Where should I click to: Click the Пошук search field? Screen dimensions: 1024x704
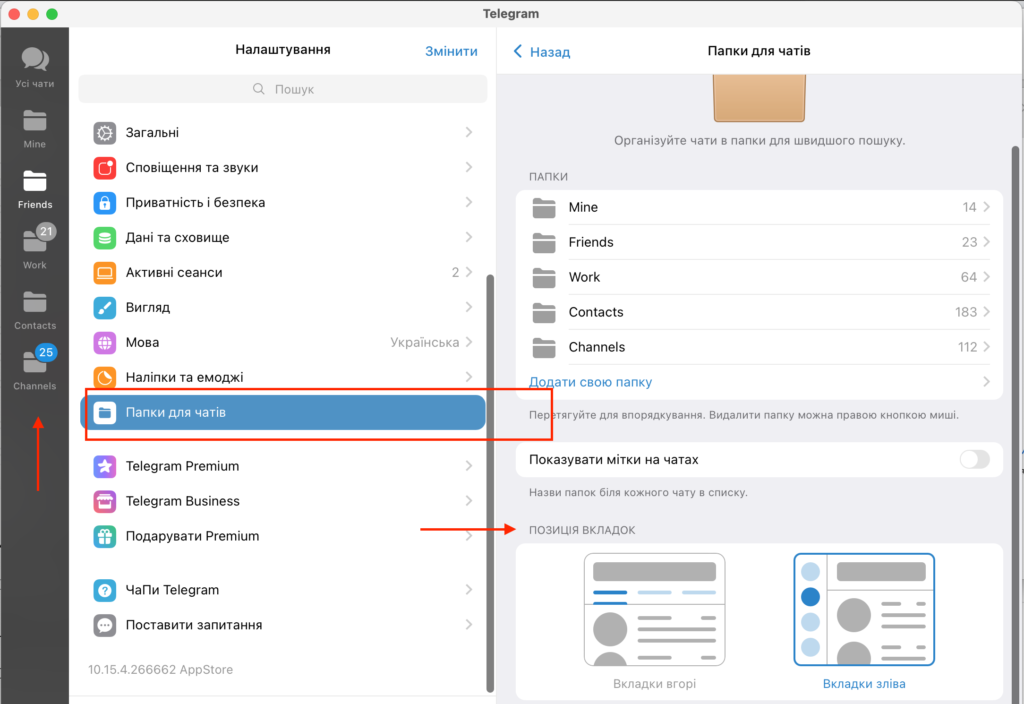click(283, 89)
